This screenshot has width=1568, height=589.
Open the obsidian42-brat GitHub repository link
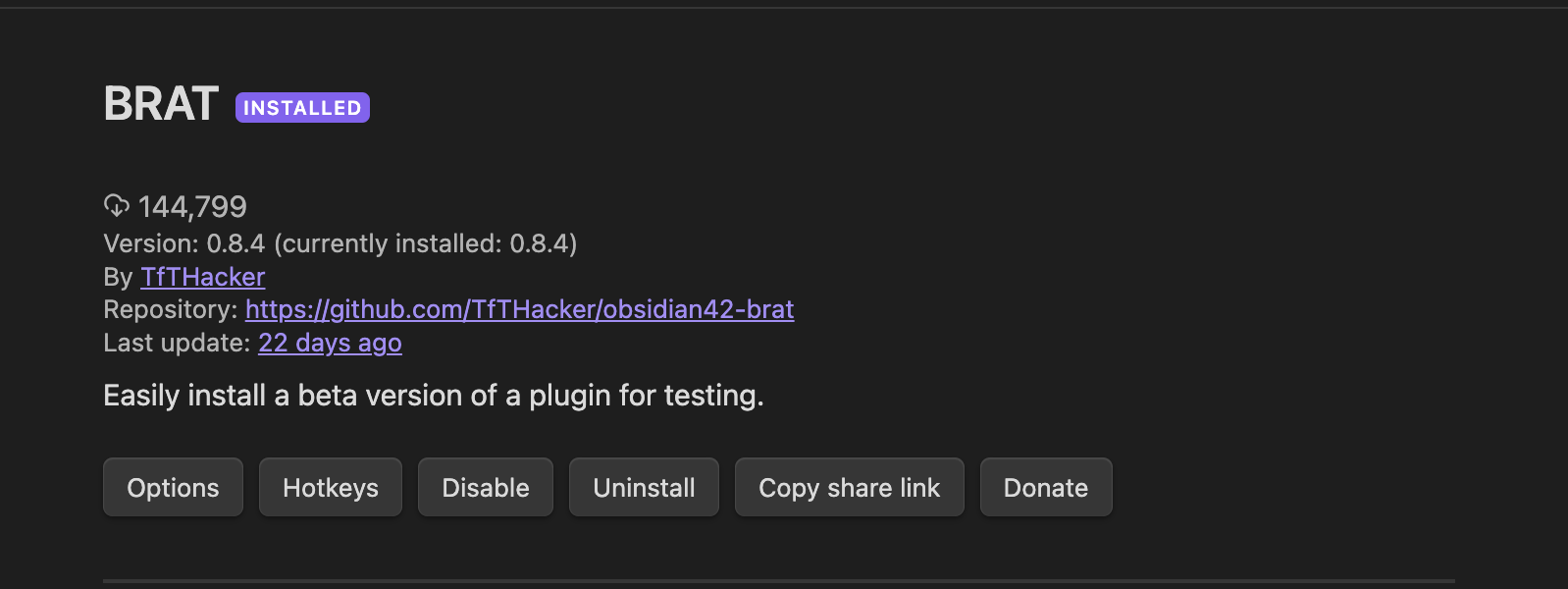[x=518, y=309]
